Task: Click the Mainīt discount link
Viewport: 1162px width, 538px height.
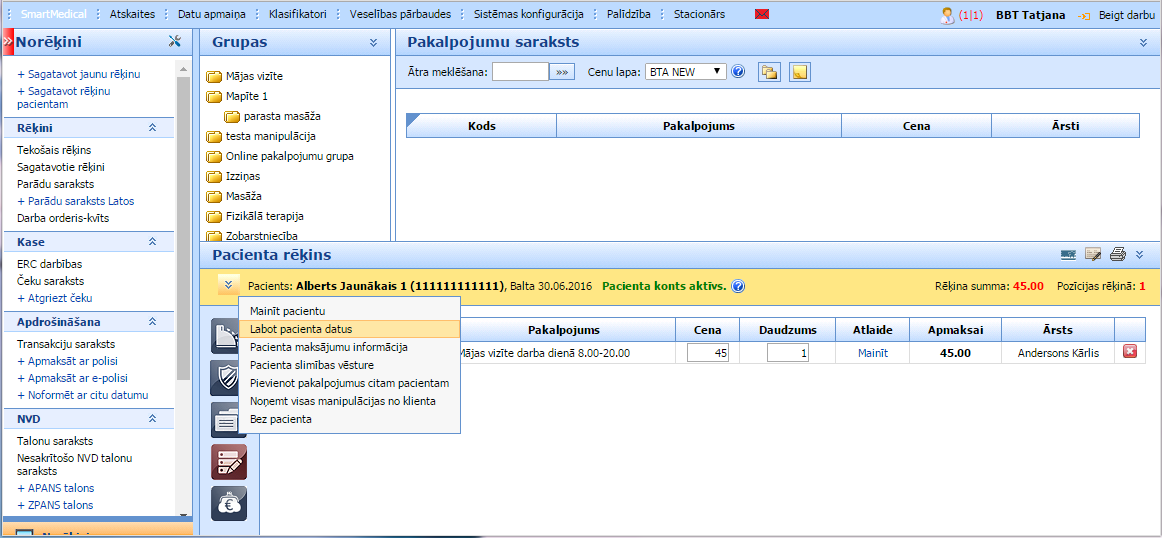Action: [872, 353]
